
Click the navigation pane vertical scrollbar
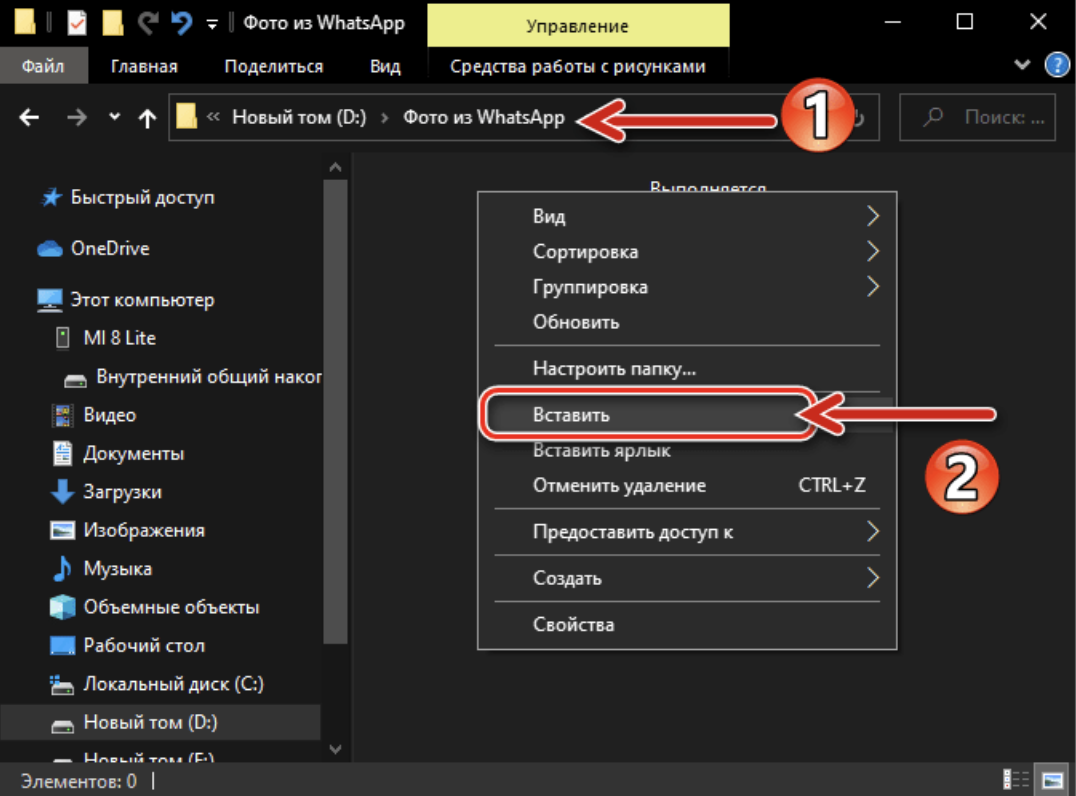tap(336, 400)
